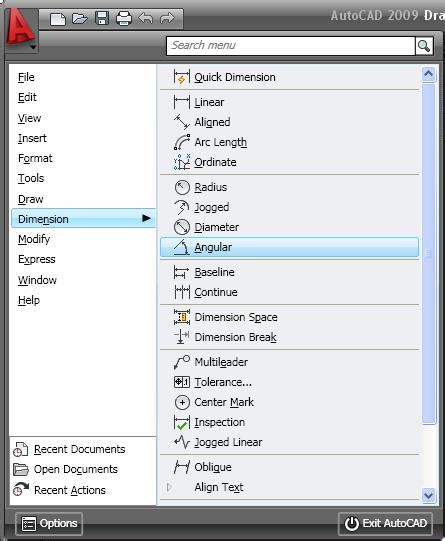Image resolution: width=445 pixels, height=541 pixels.
Task: Expand the Dimension submenu arrow
Action: pyautogui.click(x=146, y=218)
